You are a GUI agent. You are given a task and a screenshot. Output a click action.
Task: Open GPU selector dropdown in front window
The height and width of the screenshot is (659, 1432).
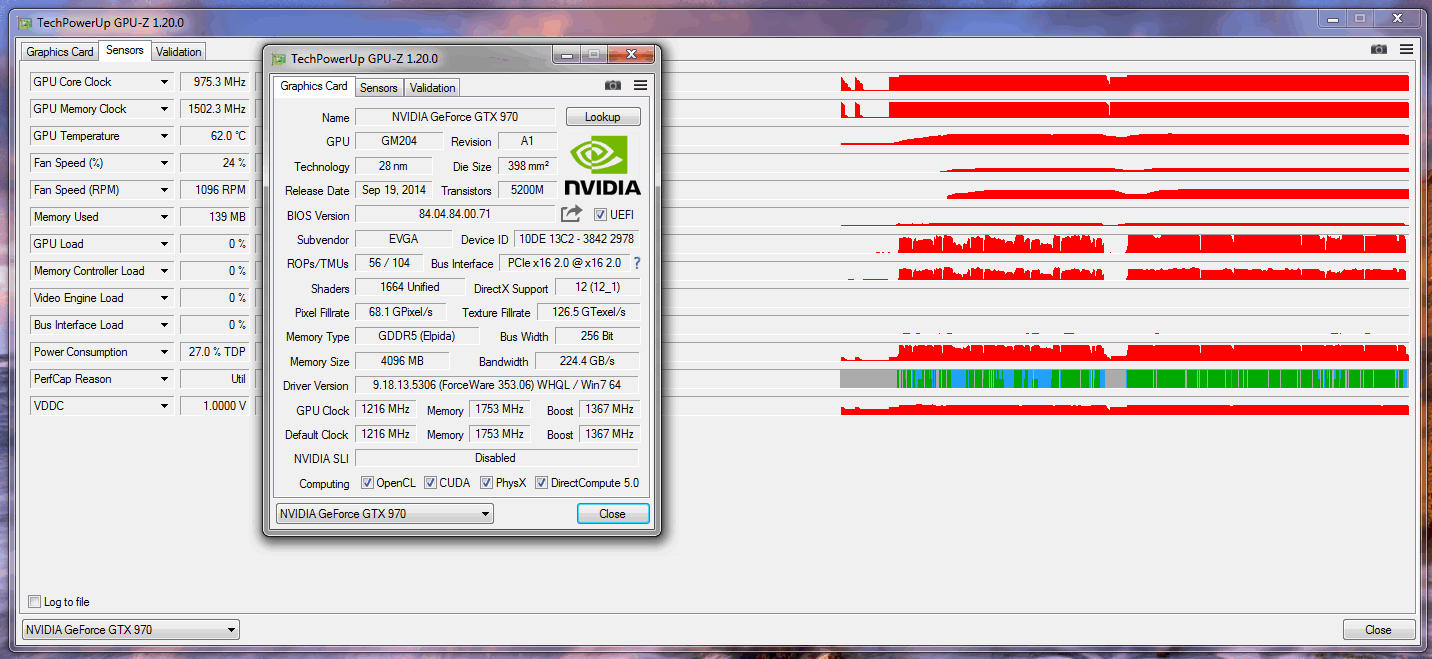point(384,514)
